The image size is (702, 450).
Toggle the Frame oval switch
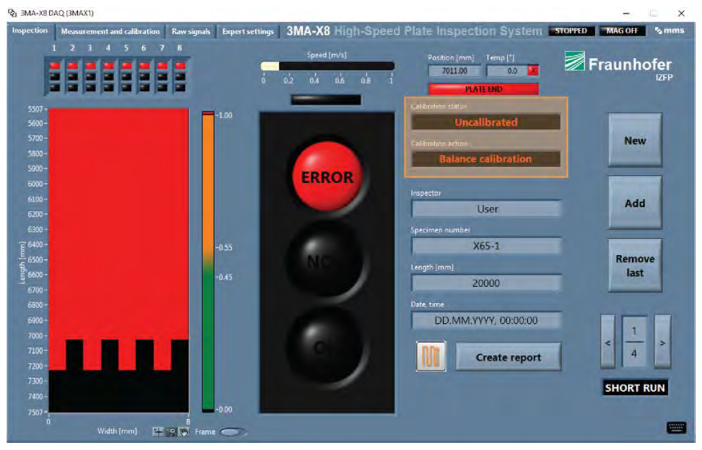232,432
